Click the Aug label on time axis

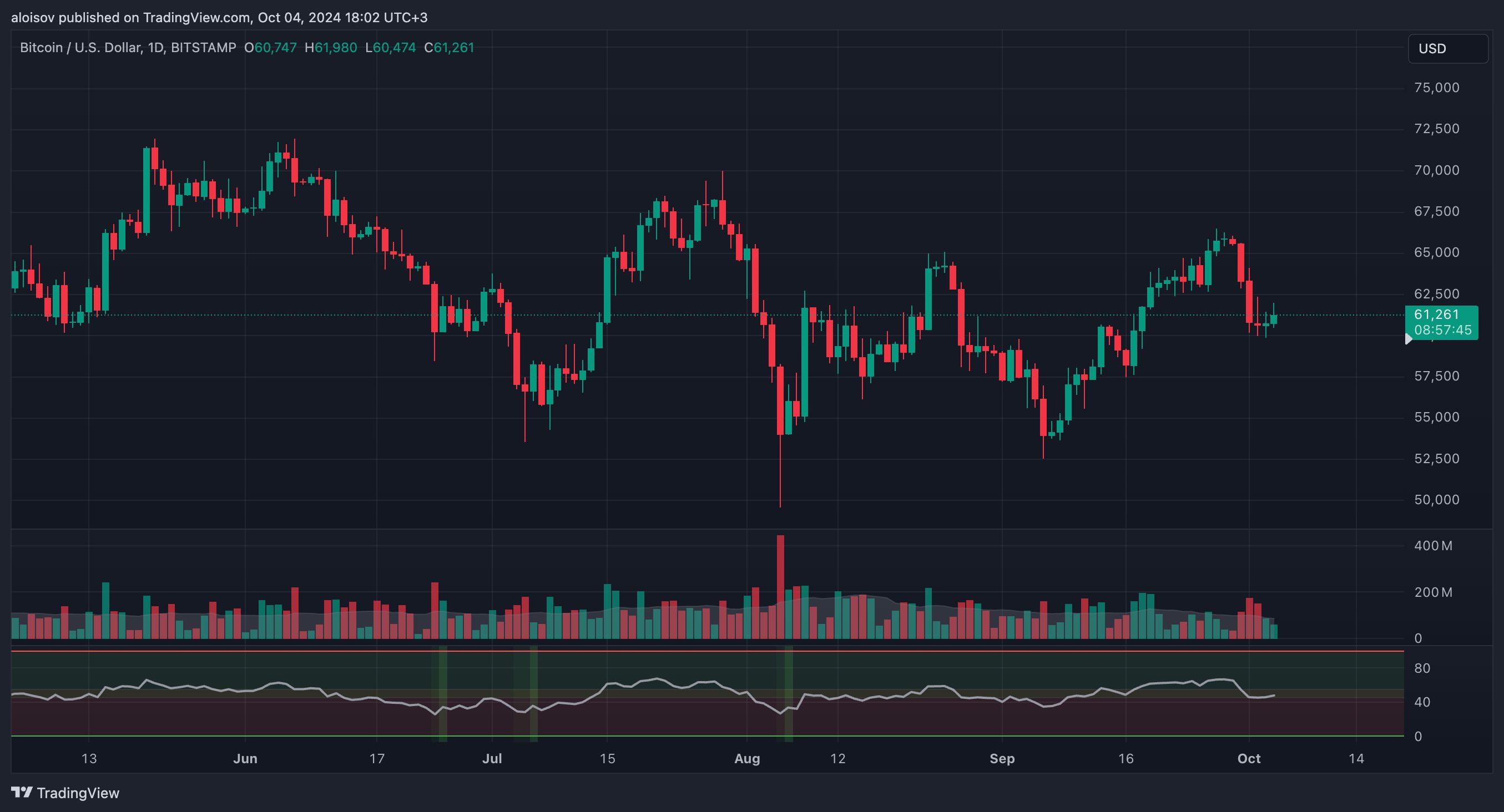coord(747,758)
